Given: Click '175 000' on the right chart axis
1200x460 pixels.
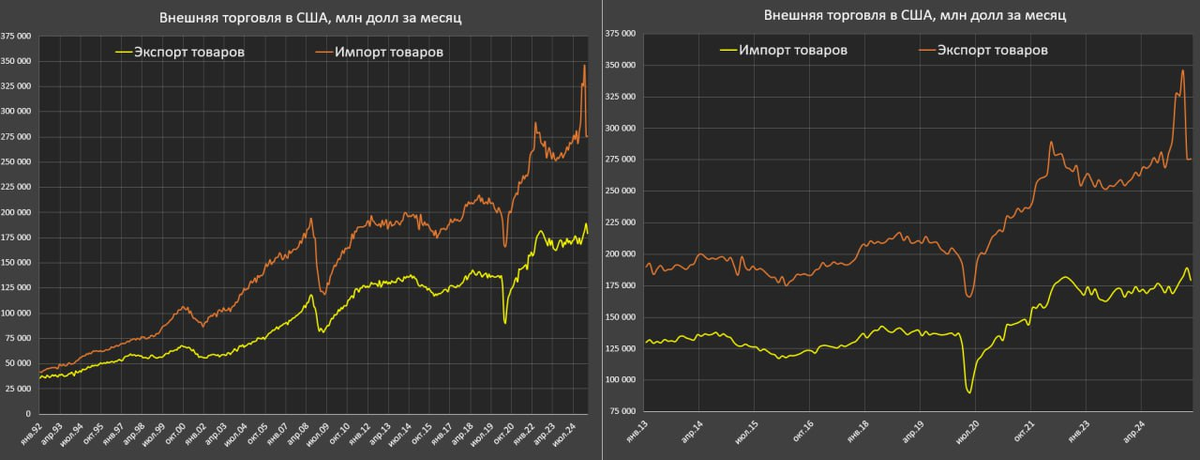Looking at the screenshot, I should 620,285.
